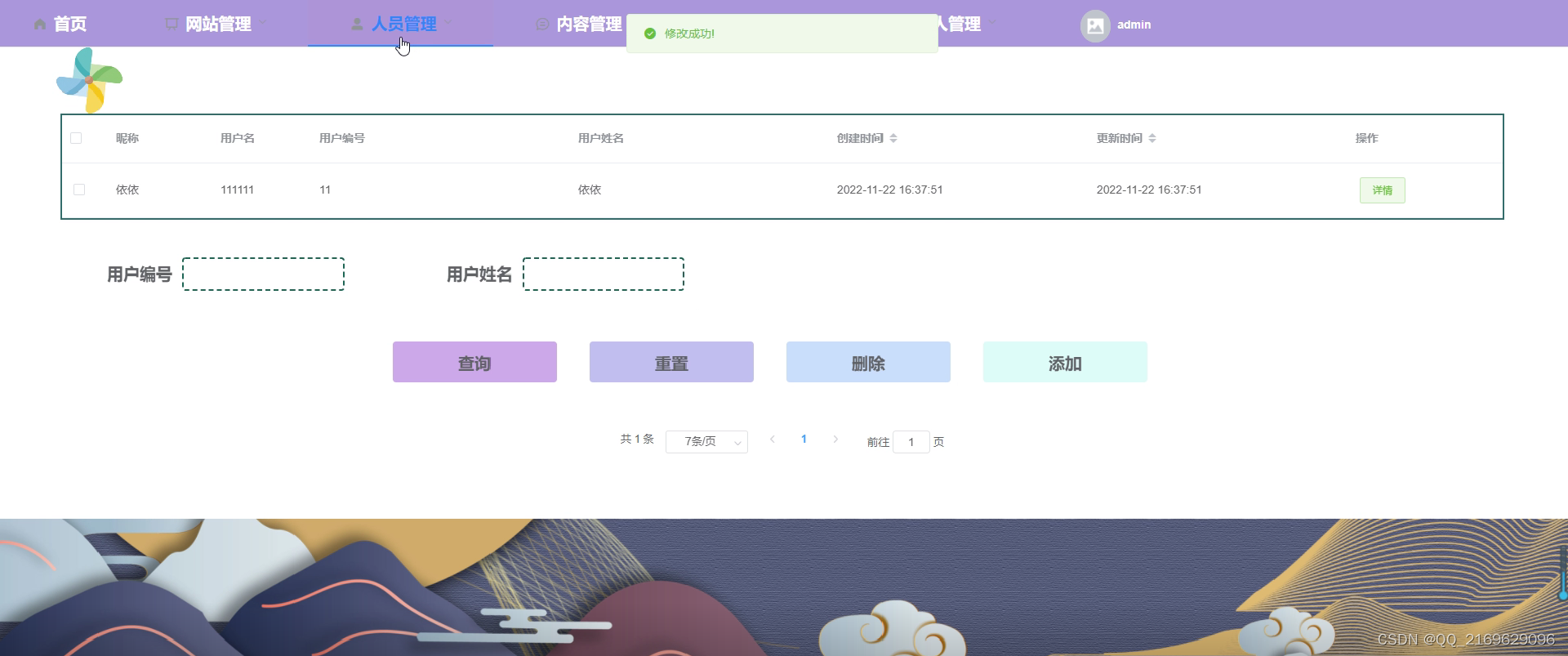Open the 内容管理 menu
Viewport: 1568px width, 656px height.
[580, 24]
